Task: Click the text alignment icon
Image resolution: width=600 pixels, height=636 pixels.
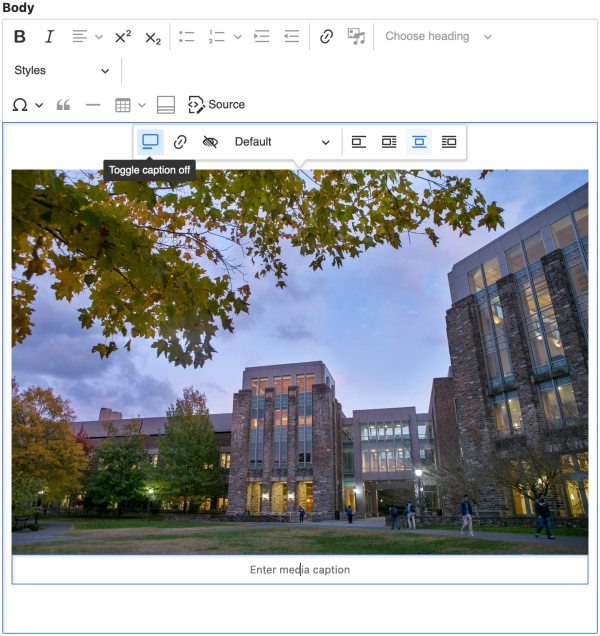Action: point(80,37)
